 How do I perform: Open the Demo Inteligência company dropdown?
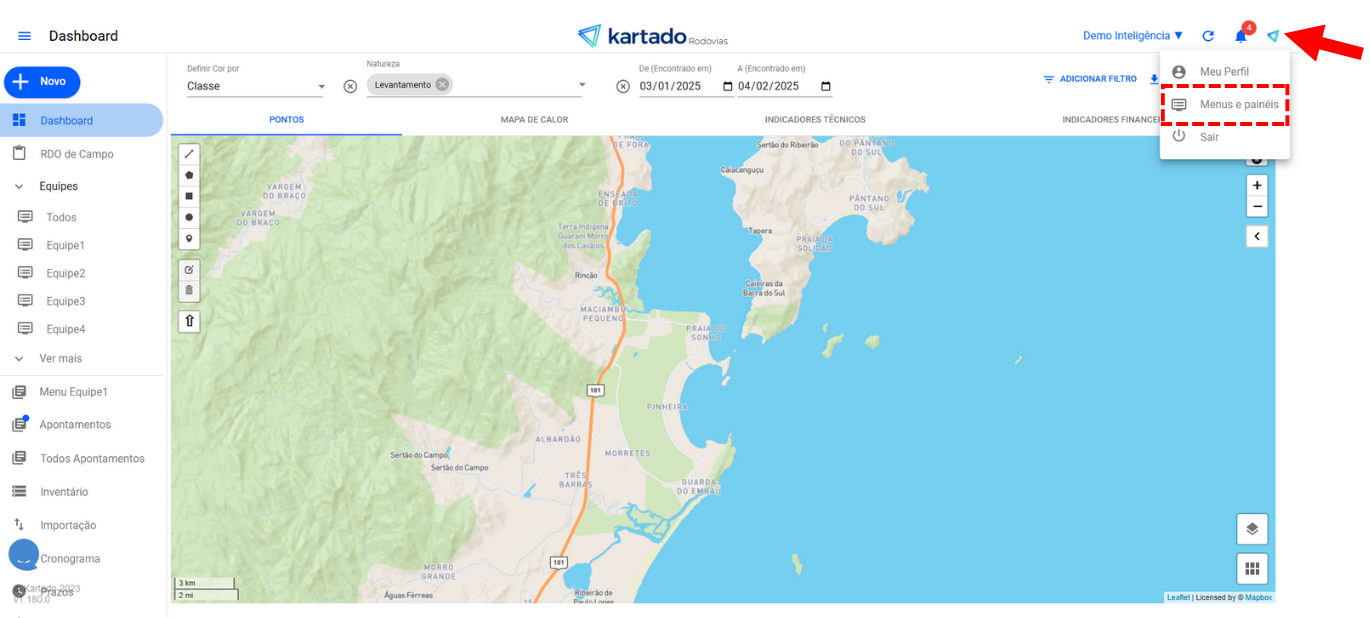(x=1133, y=36)
